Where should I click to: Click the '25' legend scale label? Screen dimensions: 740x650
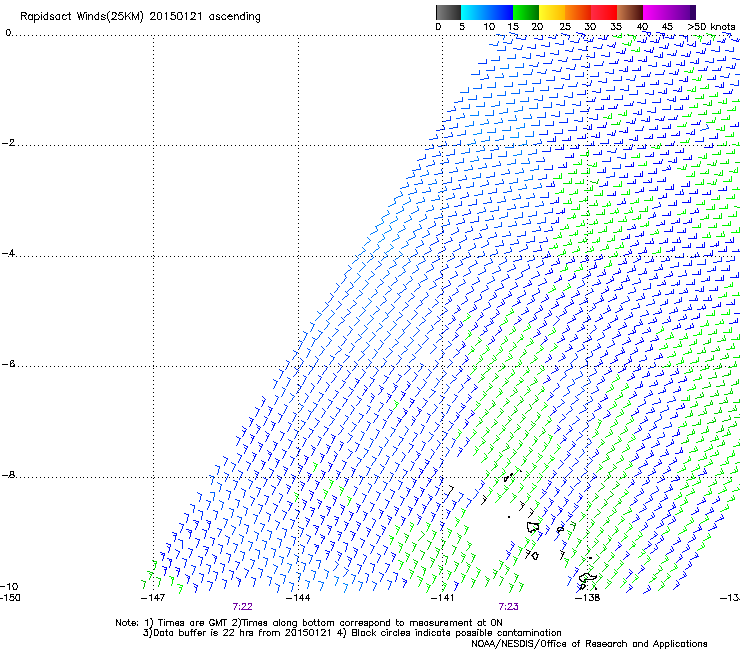[565, 27]
